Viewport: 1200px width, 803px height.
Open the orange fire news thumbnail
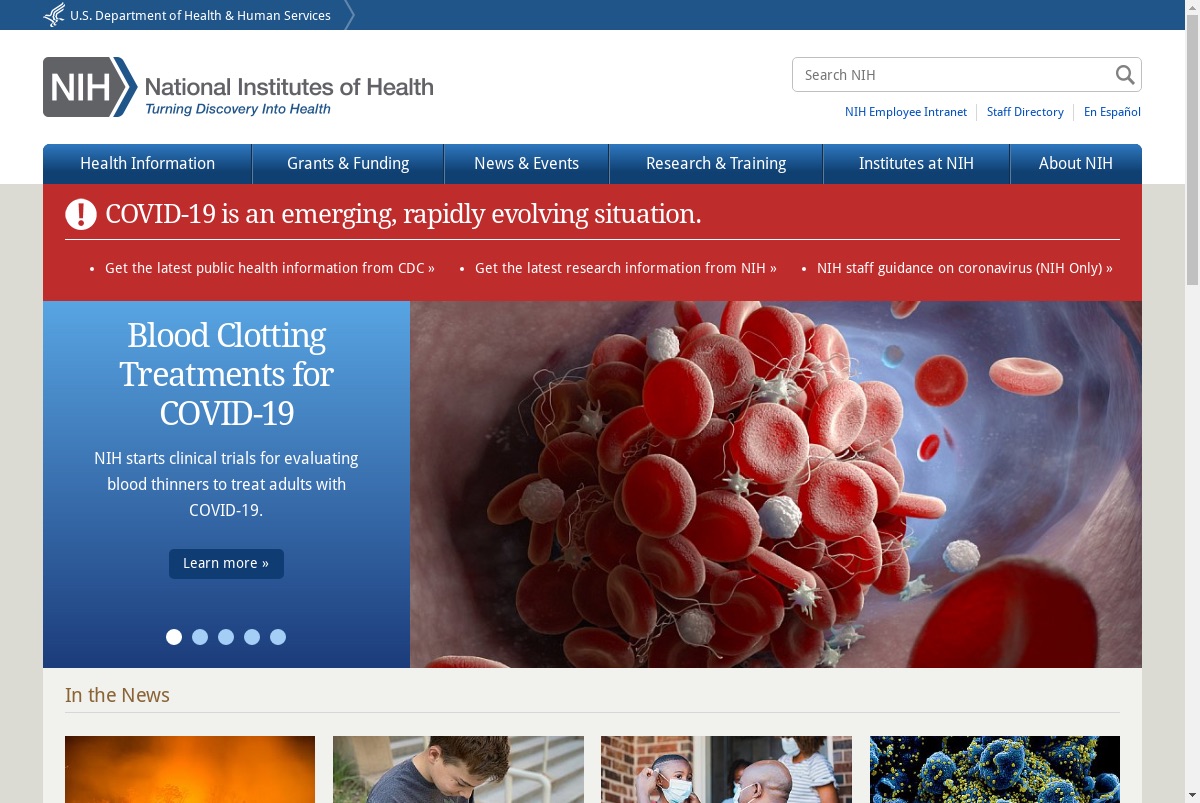190,769
